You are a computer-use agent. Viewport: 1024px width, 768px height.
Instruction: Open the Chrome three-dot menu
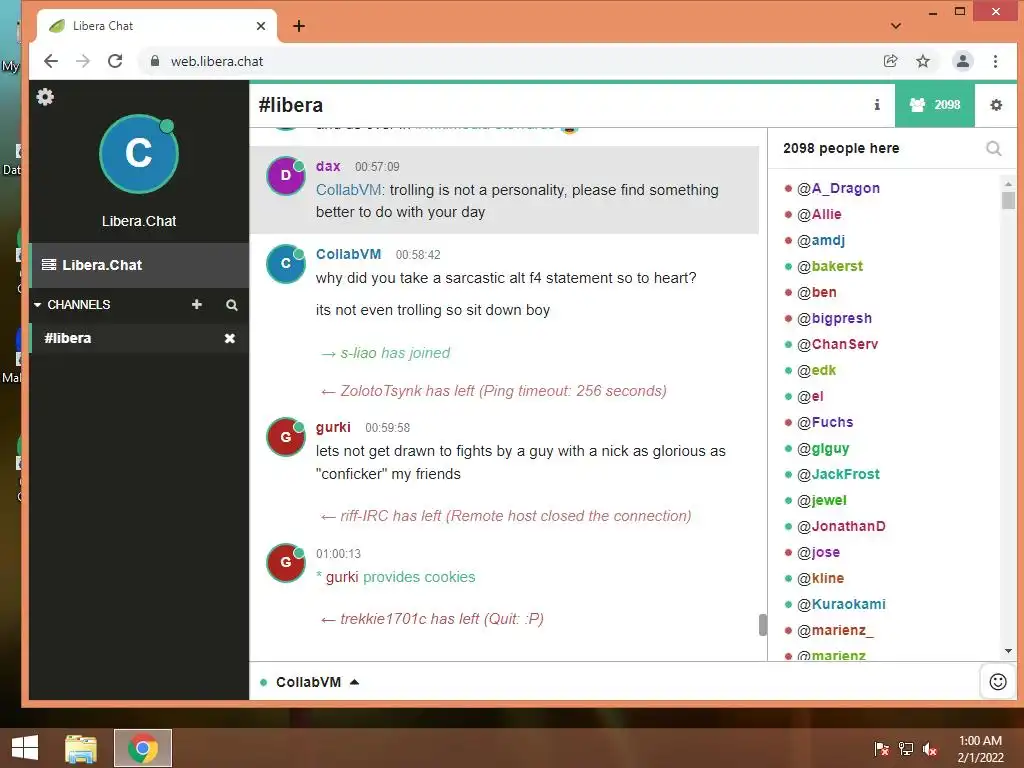(x=995, y=61)
